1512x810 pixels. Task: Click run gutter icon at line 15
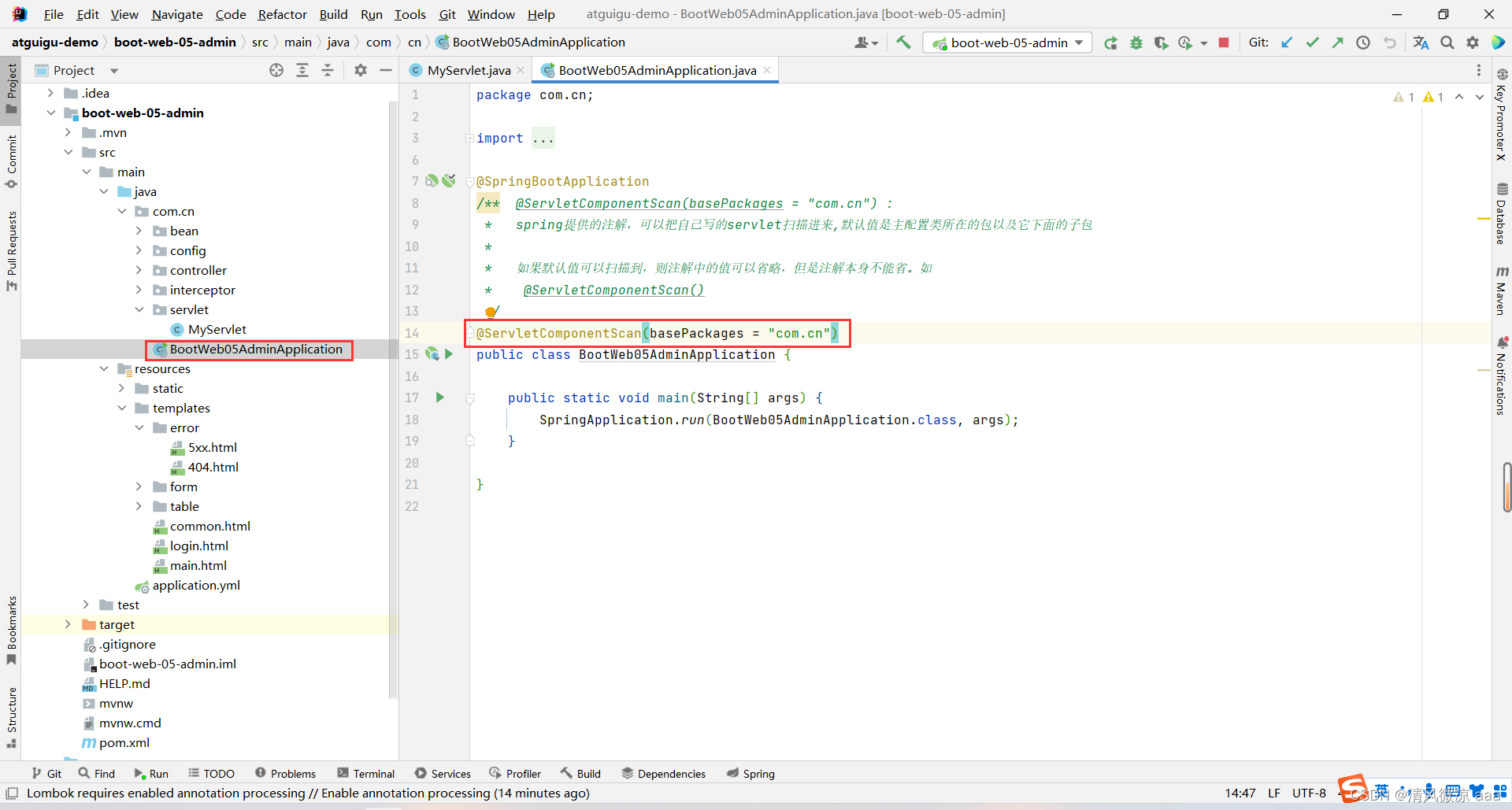coord(449,354)
